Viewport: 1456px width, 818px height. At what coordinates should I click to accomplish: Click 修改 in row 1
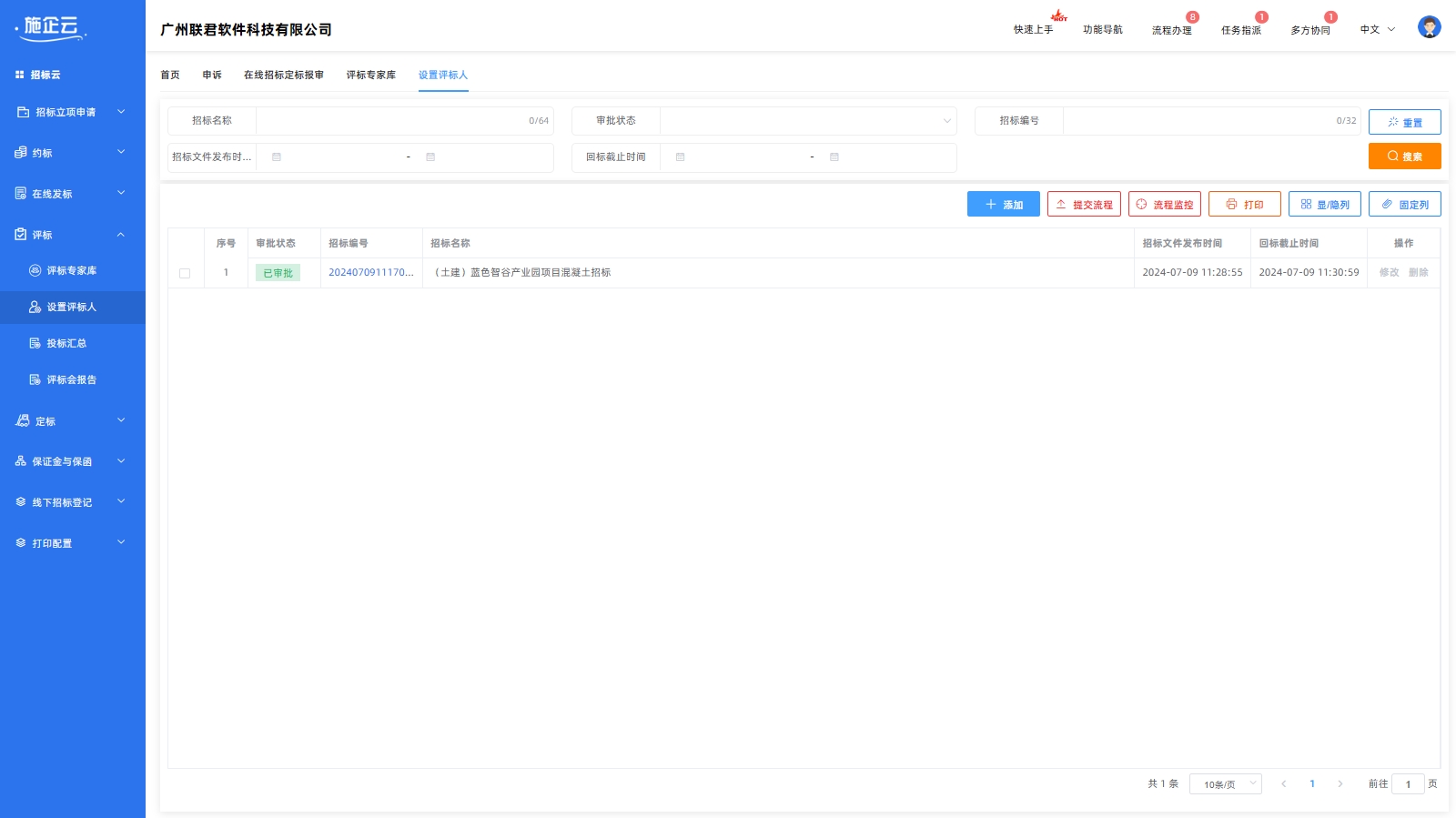click(1389, 272)
